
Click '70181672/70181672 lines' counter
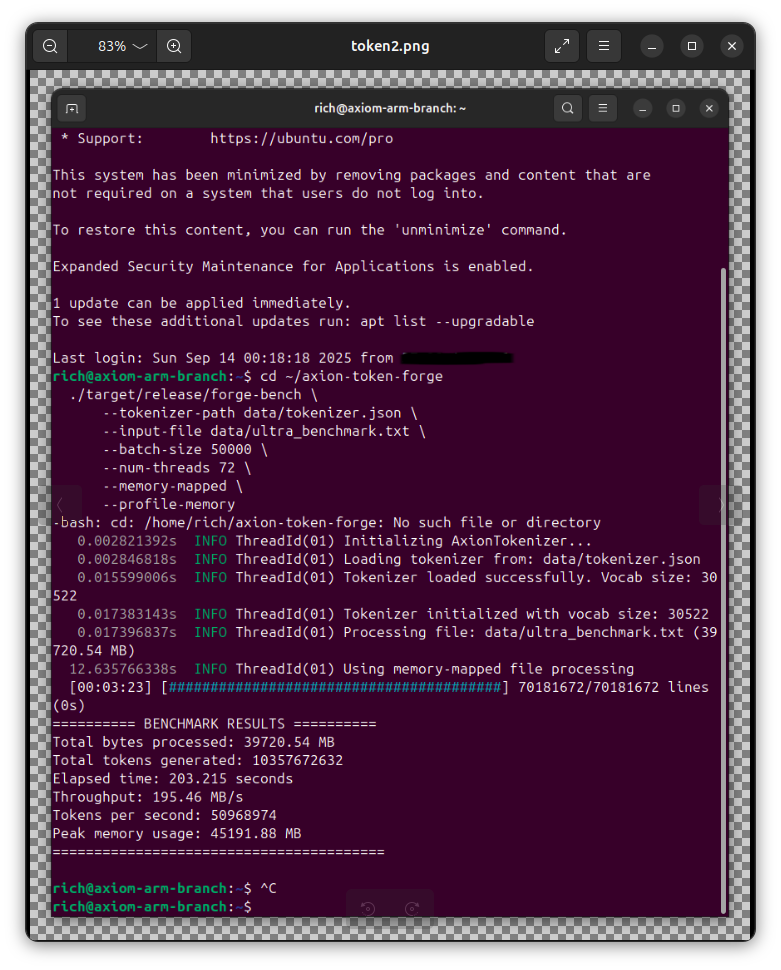click(613, 687)
